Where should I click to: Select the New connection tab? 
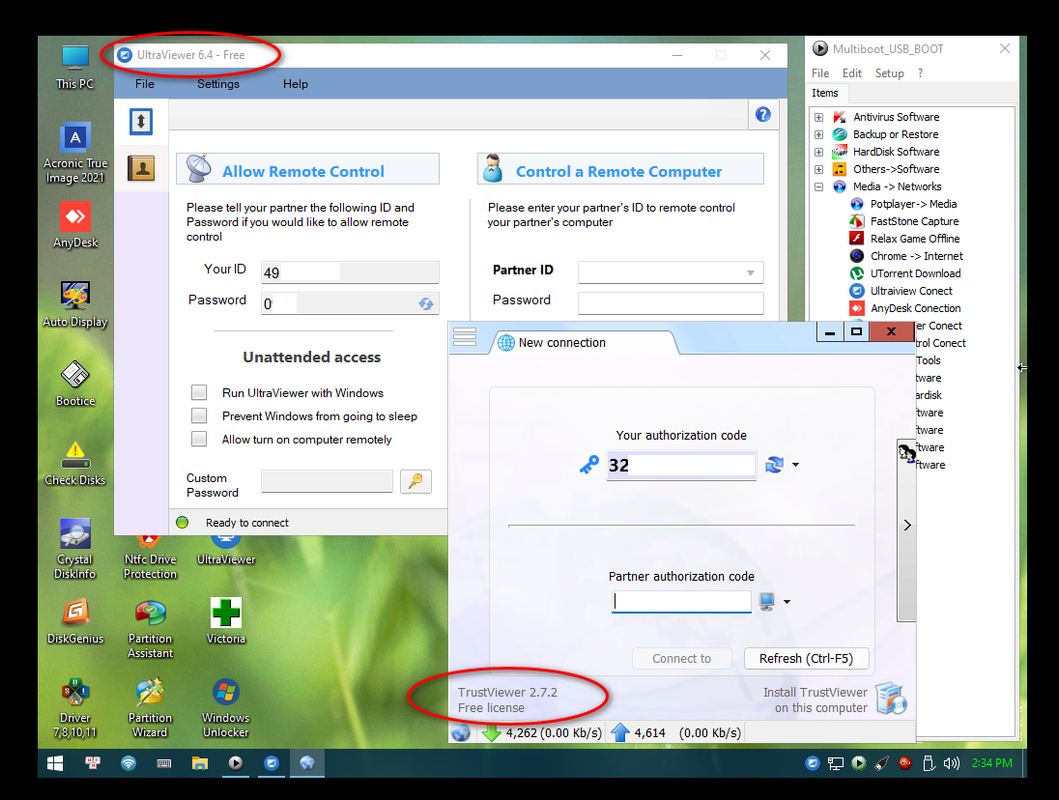coord(562,342)
